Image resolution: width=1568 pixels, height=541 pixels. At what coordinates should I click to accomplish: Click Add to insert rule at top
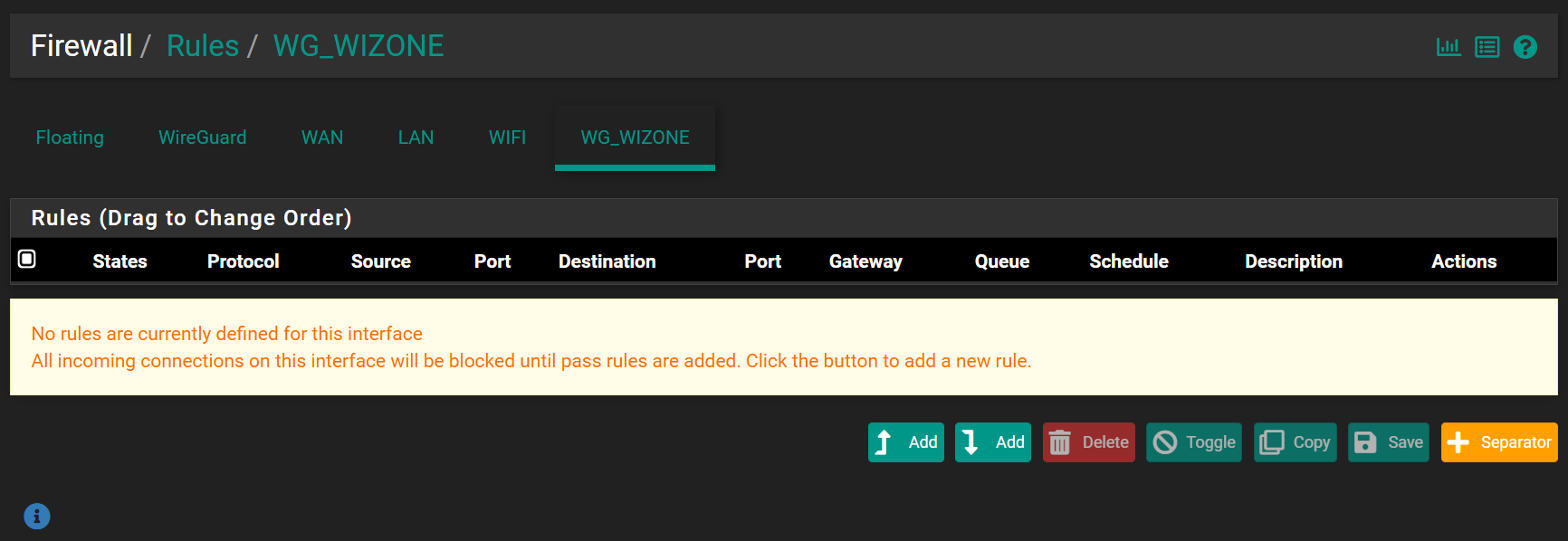905,442
